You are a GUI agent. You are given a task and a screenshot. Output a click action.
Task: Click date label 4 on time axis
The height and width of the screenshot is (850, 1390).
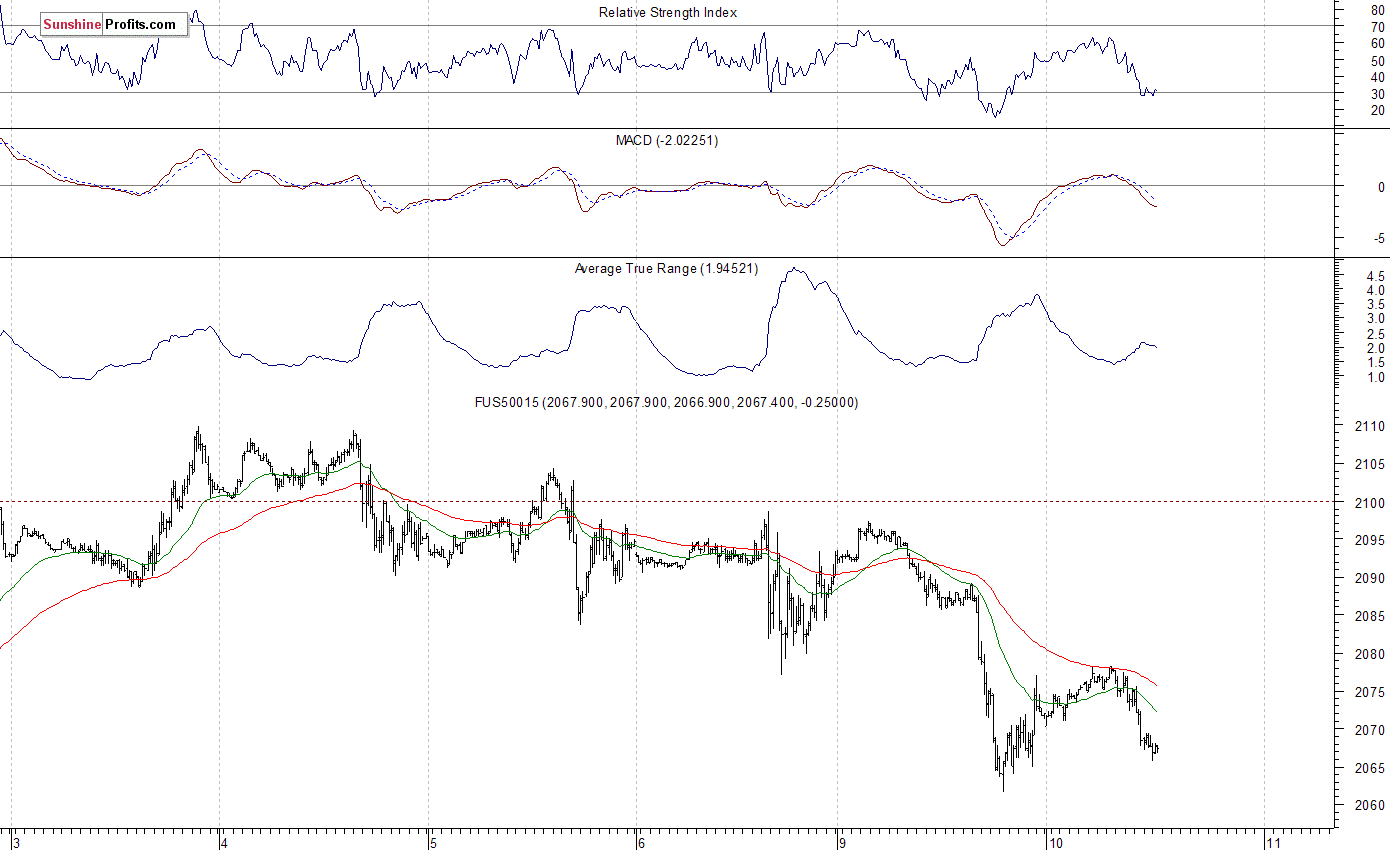(x=225, y=842)
